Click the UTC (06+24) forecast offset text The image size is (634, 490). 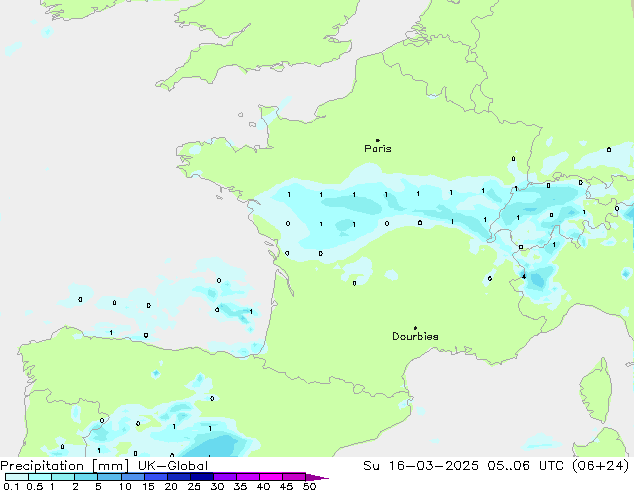pyautogui.click(x=584, y=466)
